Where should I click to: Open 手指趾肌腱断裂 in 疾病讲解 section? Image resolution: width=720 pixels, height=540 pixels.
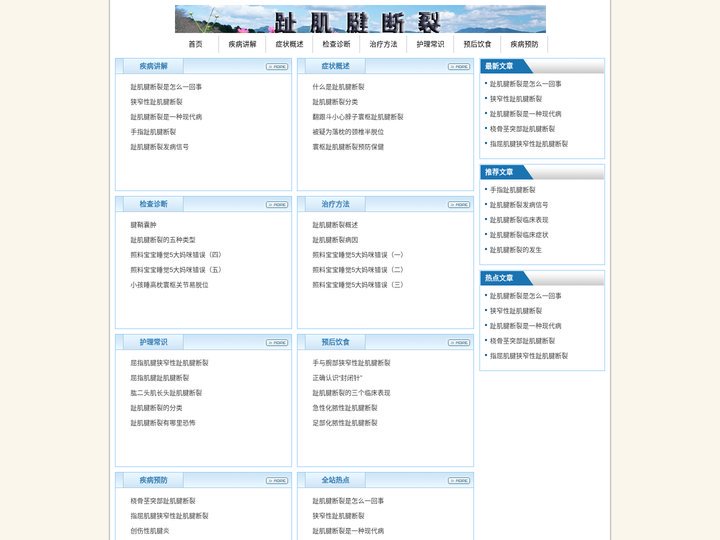click(x=153, y=132)
